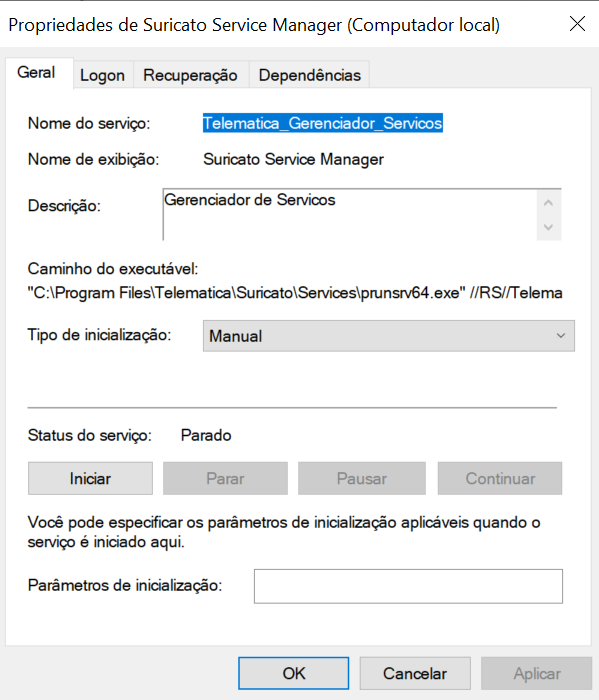The width and height of the screenshot is (599, 700).
Task: Click the highlighted service name Telematica_Gerenciador_Servicos
Action: (323, 123)
